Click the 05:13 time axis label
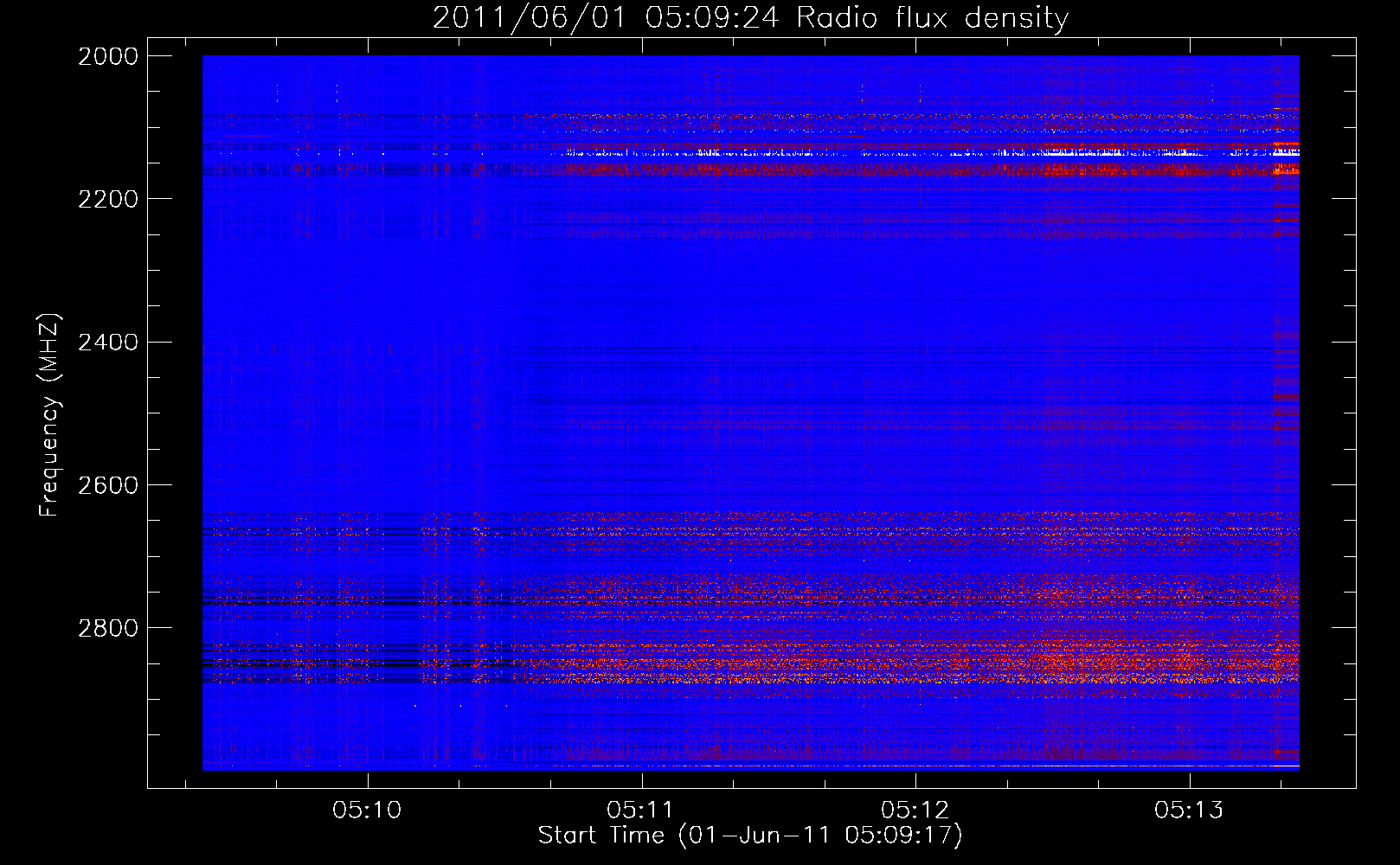Viewport: 1400px width, 865px height. coord(1190,811)
